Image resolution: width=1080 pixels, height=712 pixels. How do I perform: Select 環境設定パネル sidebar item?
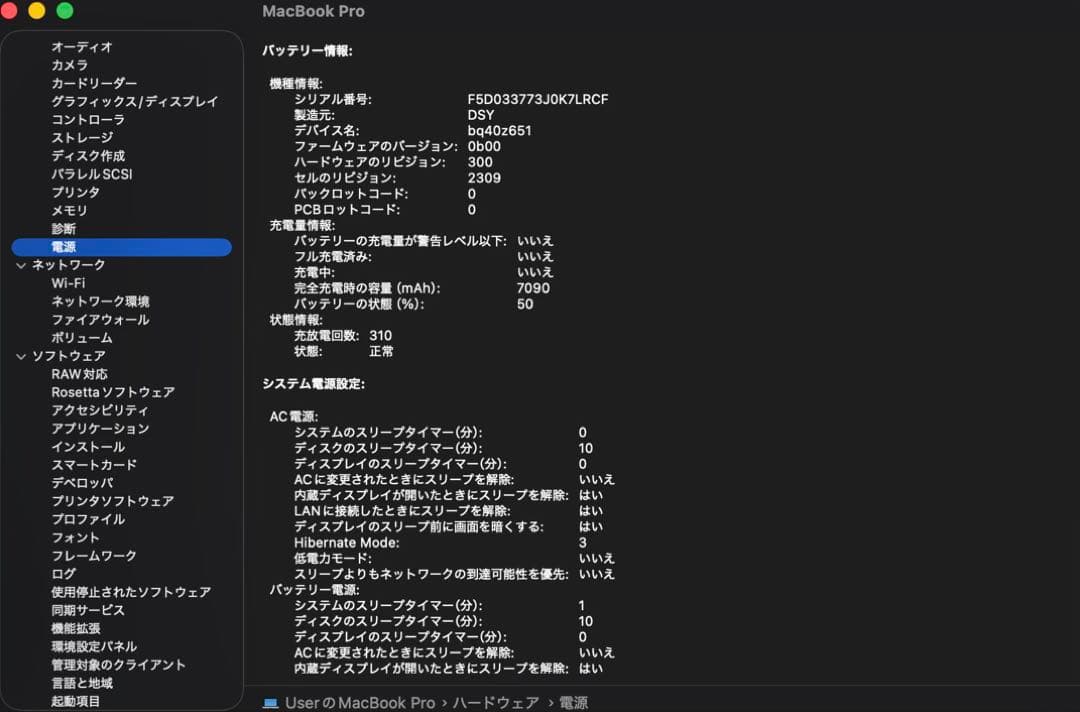click(94, 647)
